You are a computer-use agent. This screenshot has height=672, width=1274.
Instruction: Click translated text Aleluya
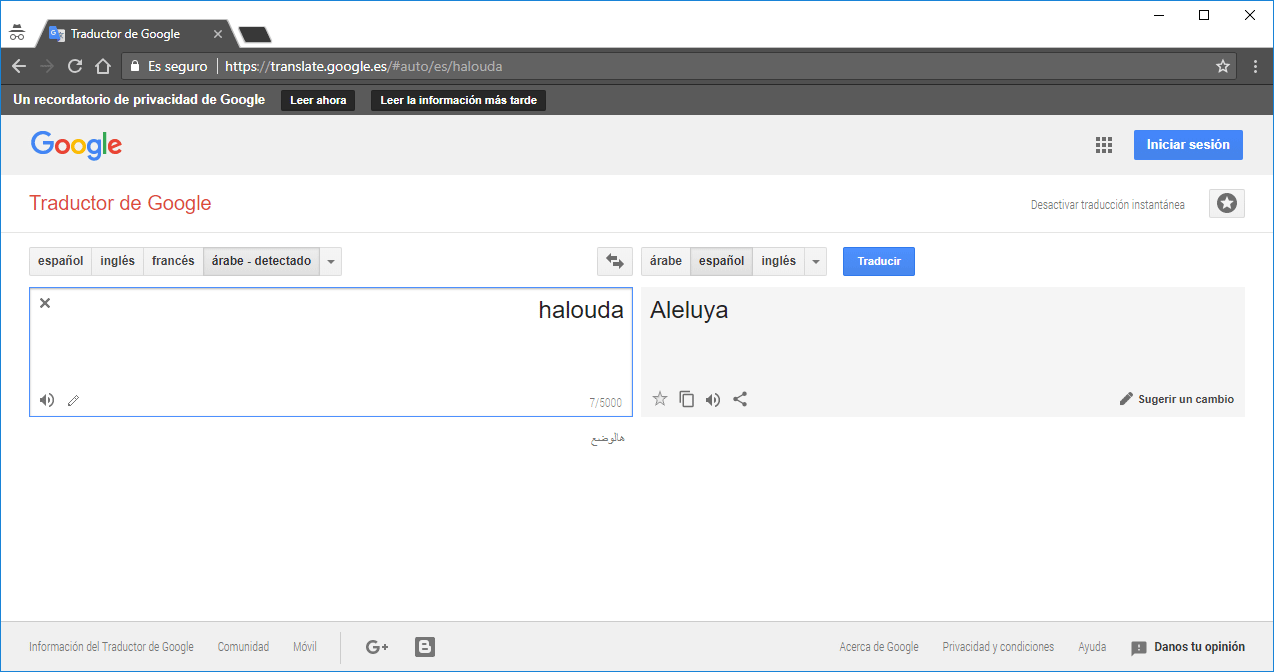point(689,310)
